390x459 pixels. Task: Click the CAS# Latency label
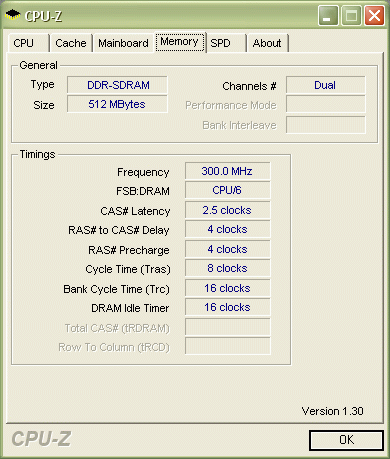(x=135, y=211)
